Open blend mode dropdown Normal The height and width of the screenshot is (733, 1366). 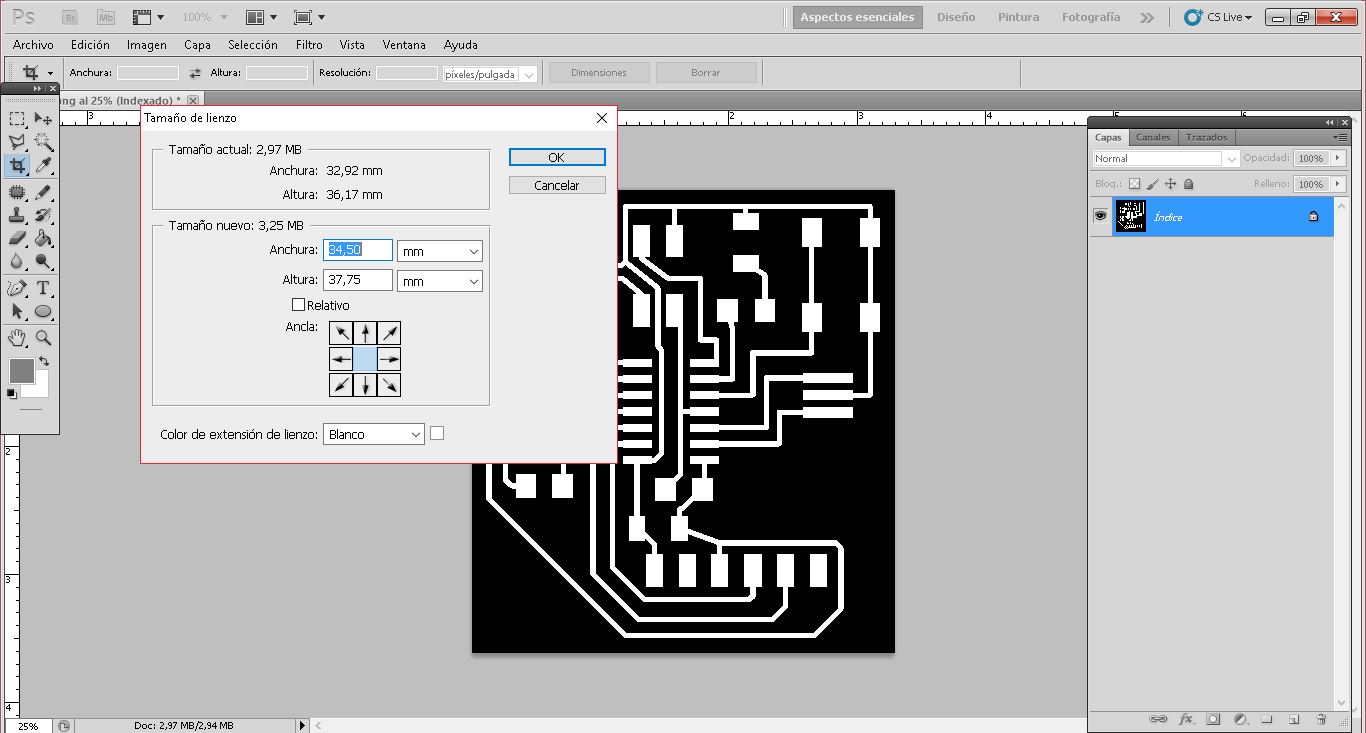(x=1166, y=158)
